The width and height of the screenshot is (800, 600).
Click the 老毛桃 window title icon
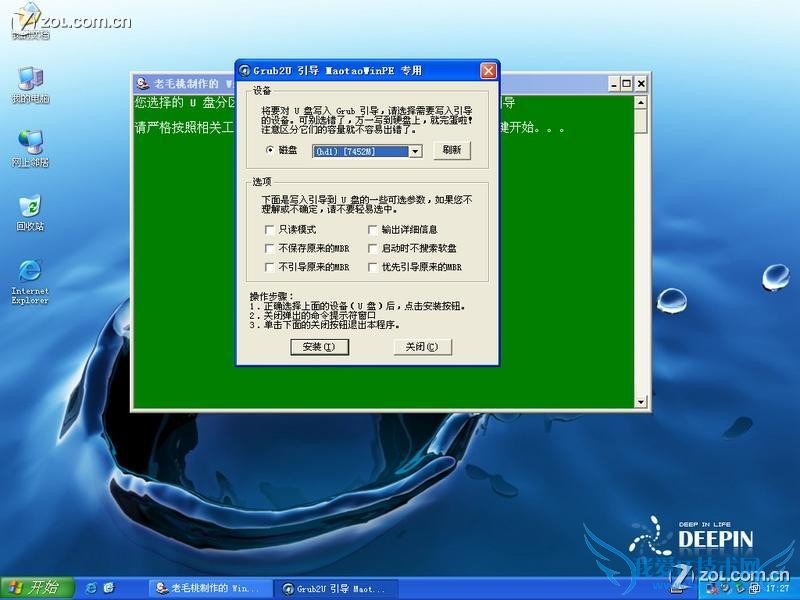pyautogui.click(x=143, y=83)
